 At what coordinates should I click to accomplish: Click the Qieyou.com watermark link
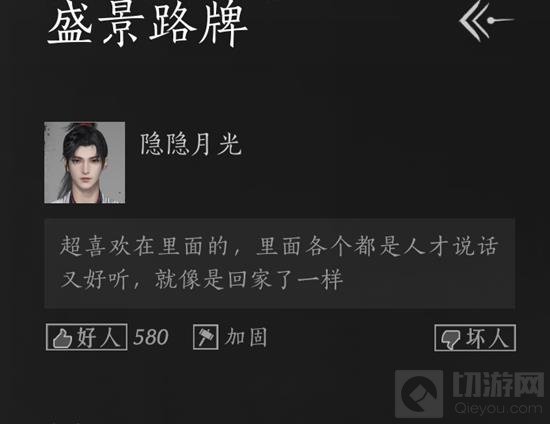[x=498, y=409]
